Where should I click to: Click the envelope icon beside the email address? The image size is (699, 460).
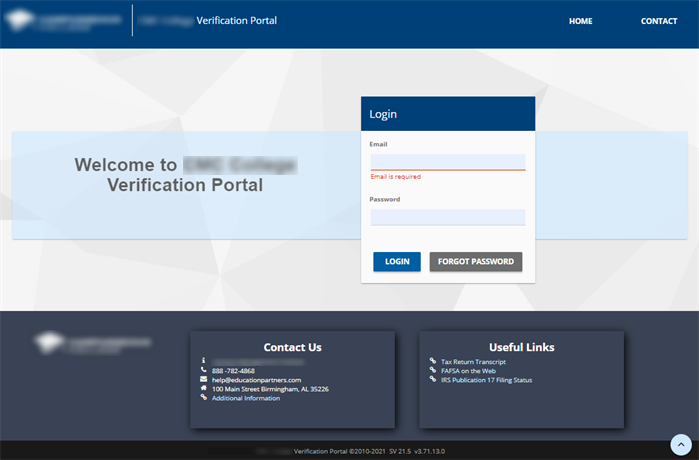(203, 380)
